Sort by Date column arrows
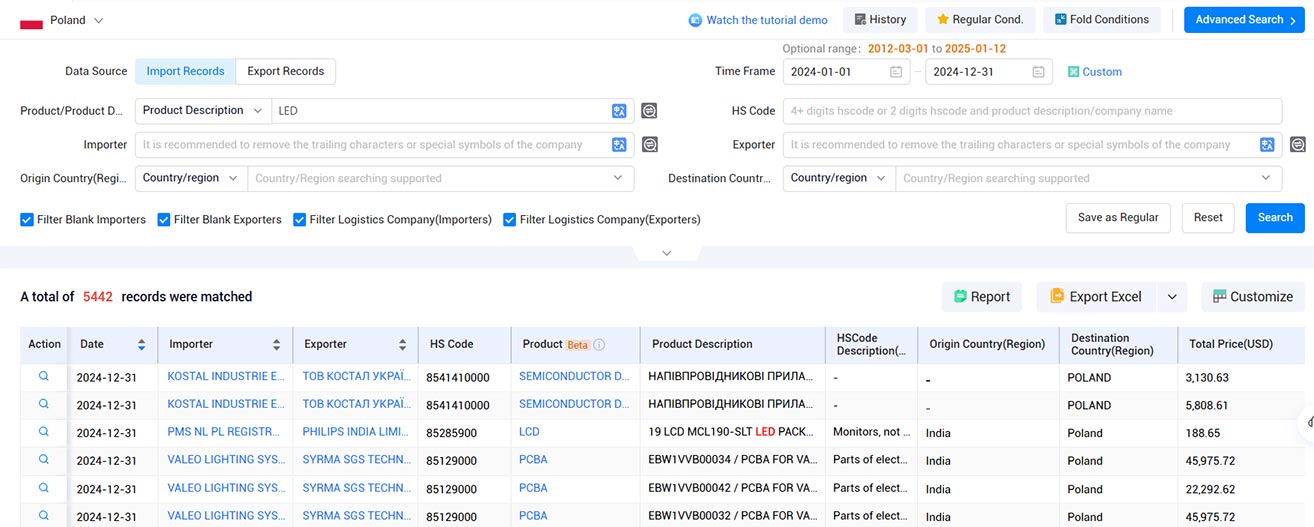Screen dimensions: 1314x527 [141, 344]
